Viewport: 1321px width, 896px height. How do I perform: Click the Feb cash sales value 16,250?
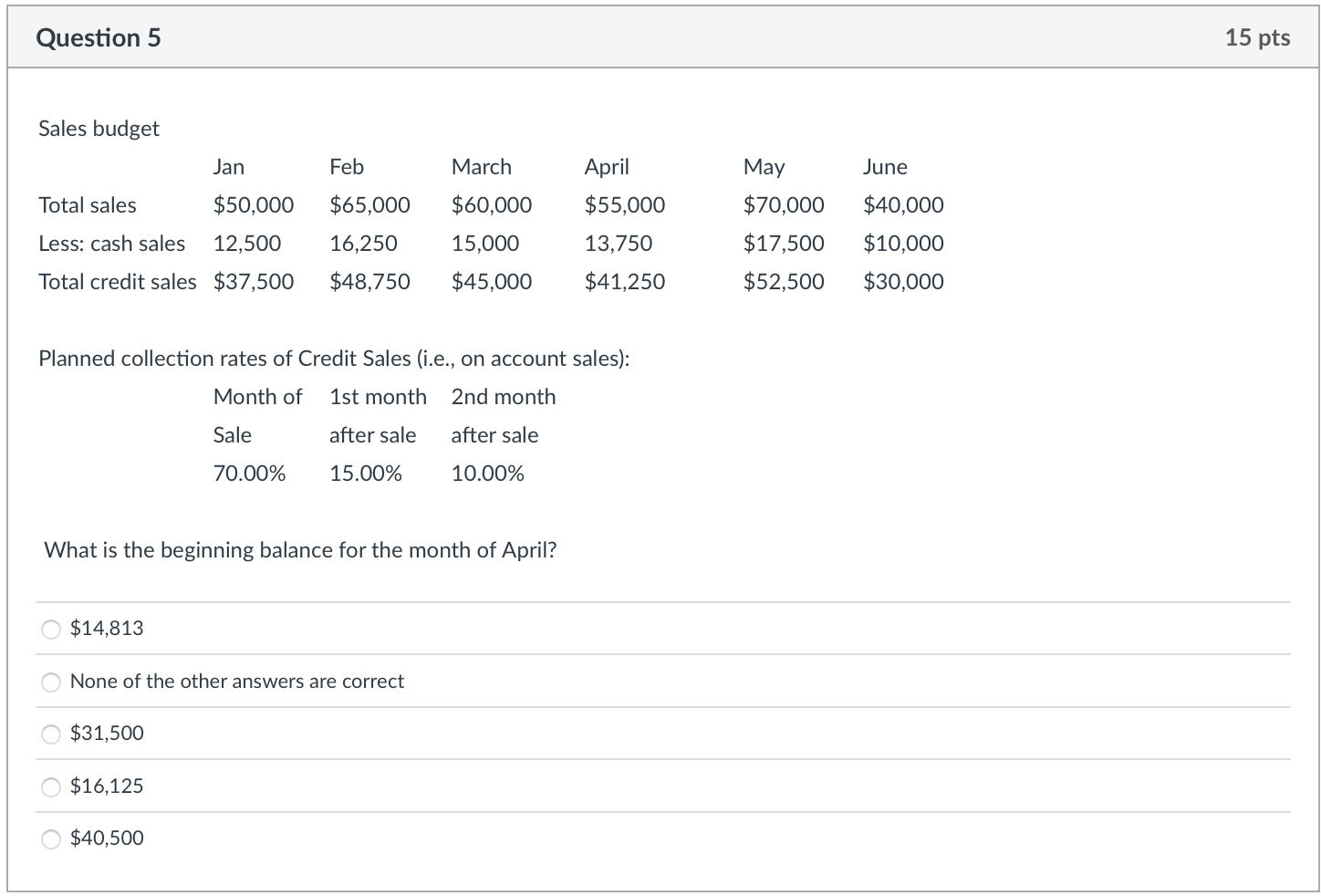coord(363,244)
